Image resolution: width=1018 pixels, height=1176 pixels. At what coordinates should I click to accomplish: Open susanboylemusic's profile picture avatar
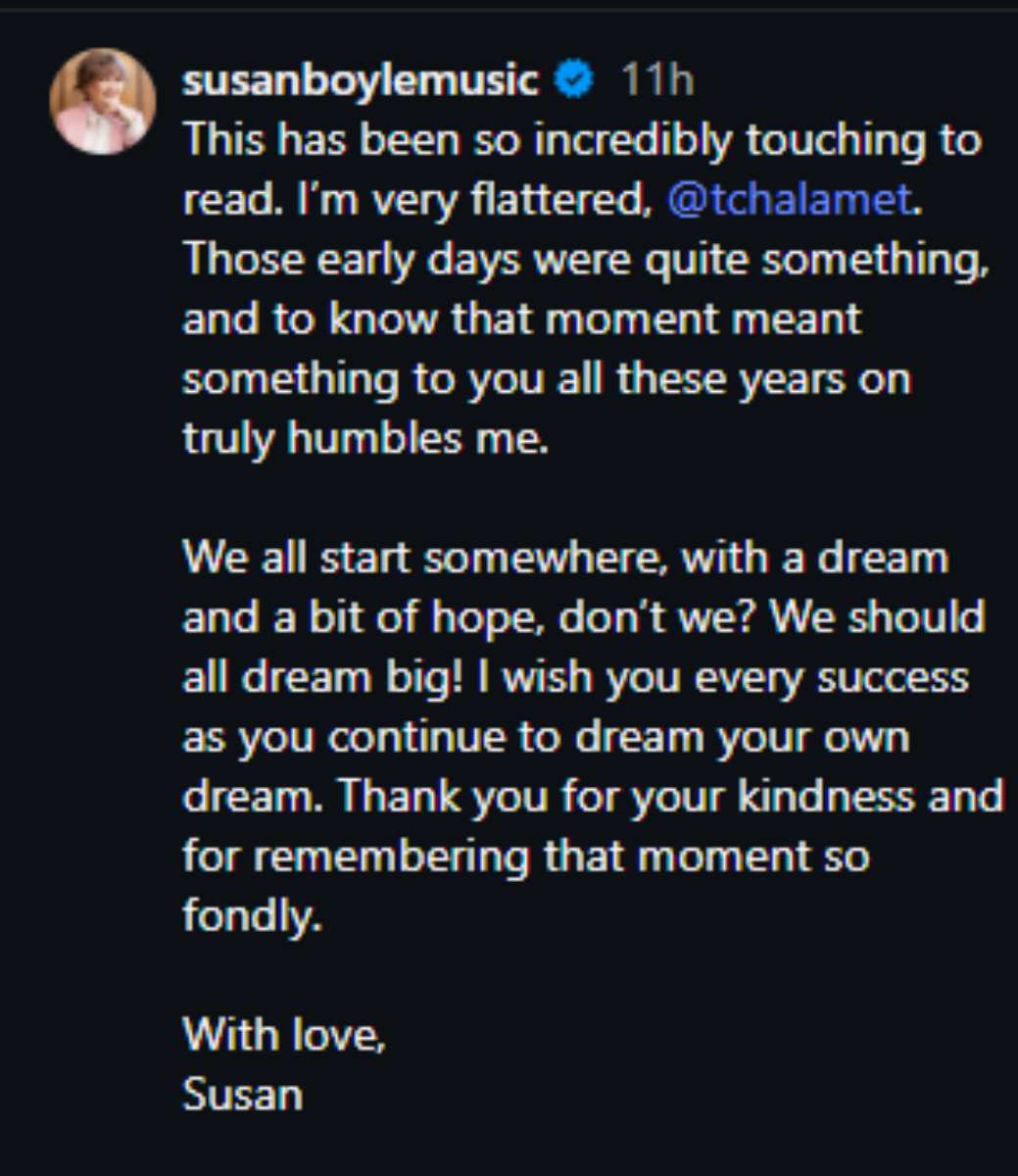[x=102, y=102]
